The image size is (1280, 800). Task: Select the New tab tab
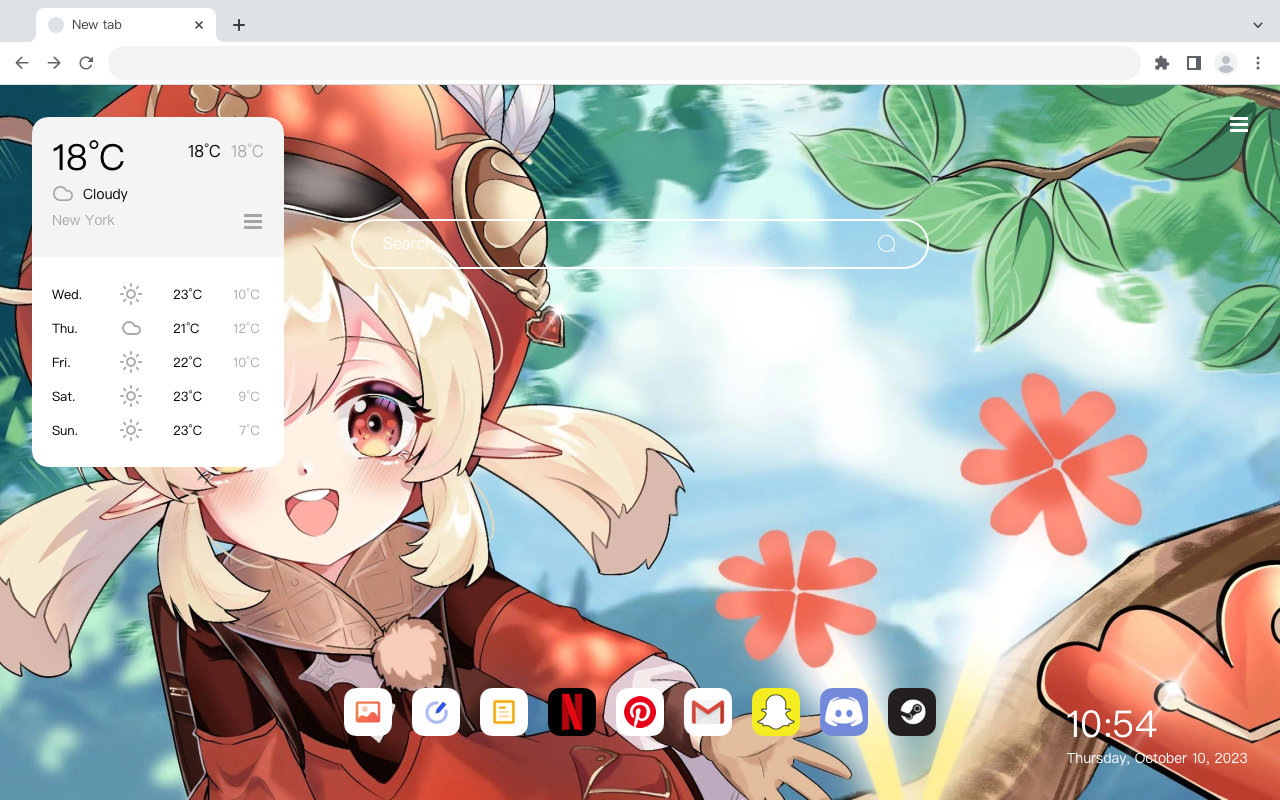point(126,24)
